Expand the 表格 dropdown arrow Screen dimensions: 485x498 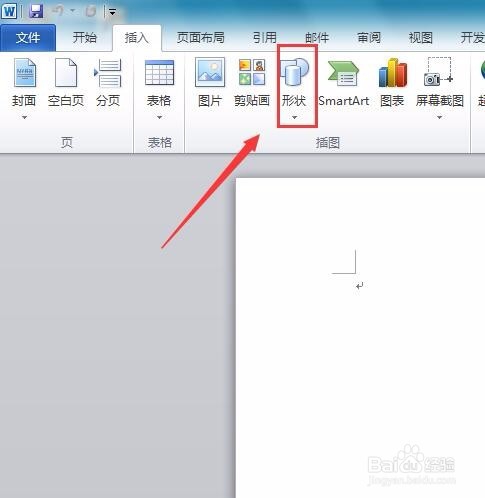tap(159, 117)
